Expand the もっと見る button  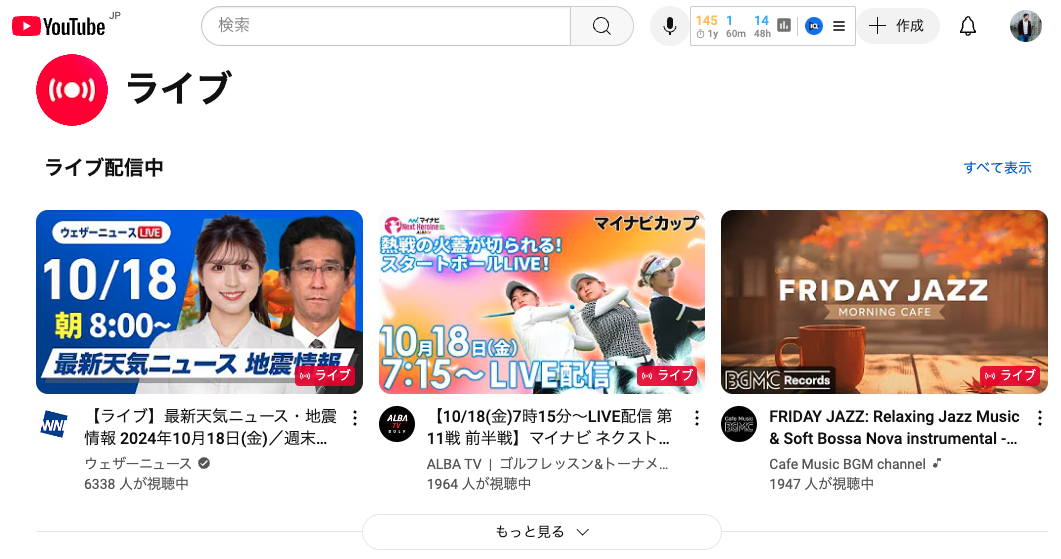click(x=542, y=532)
